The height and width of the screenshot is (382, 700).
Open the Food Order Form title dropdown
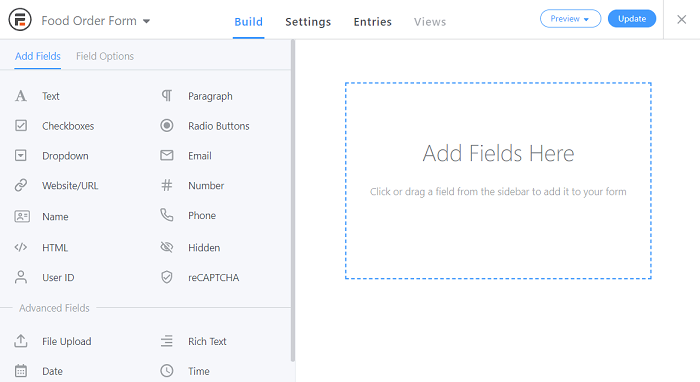pyautogui.click(x=96, y=21)
